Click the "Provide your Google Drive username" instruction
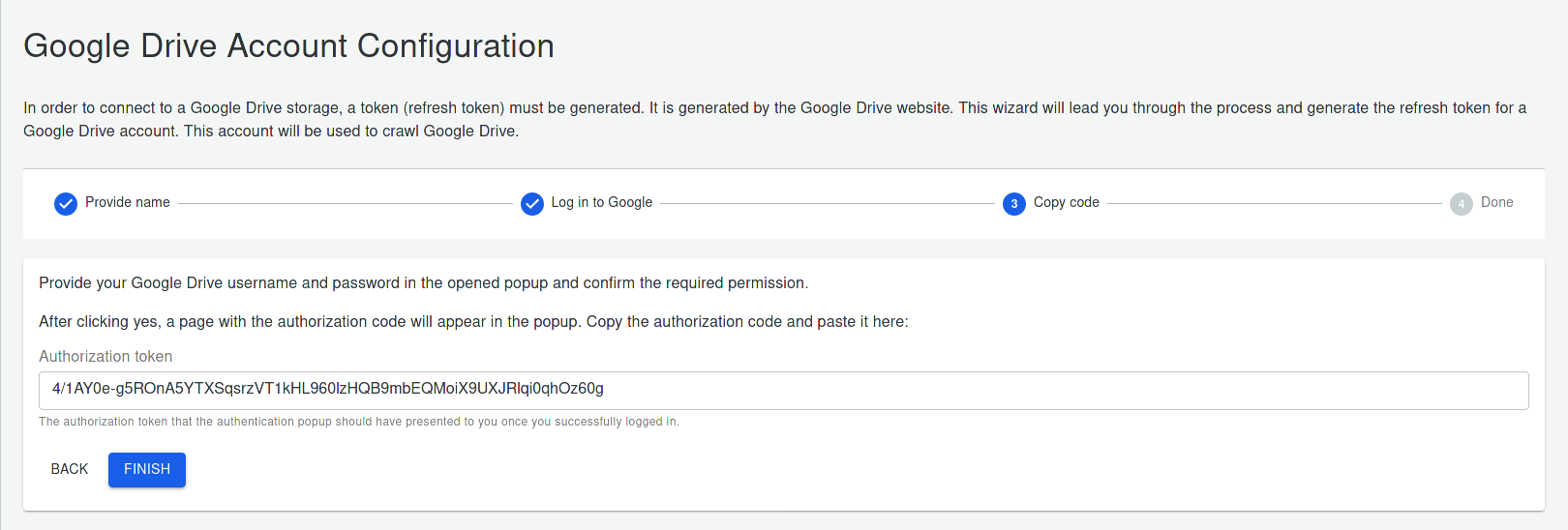 point(423,283)
